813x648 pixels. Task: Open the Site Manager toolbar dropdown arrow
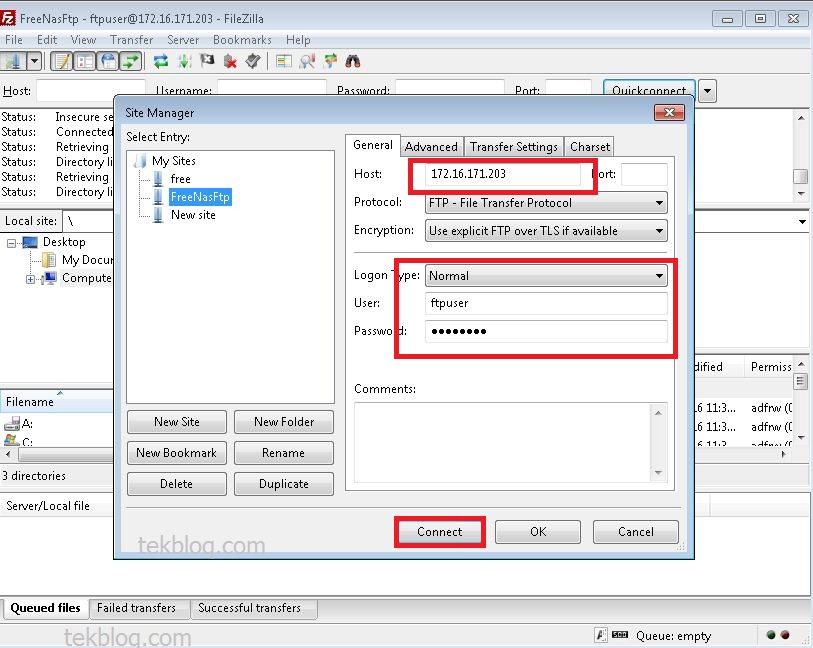34,61
